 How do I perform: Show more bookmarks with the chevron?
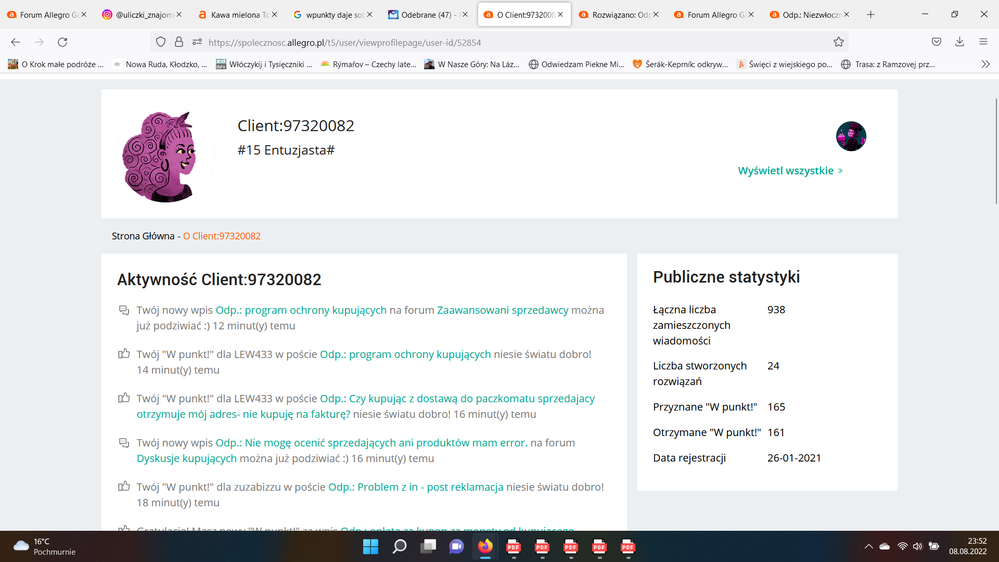985,64
